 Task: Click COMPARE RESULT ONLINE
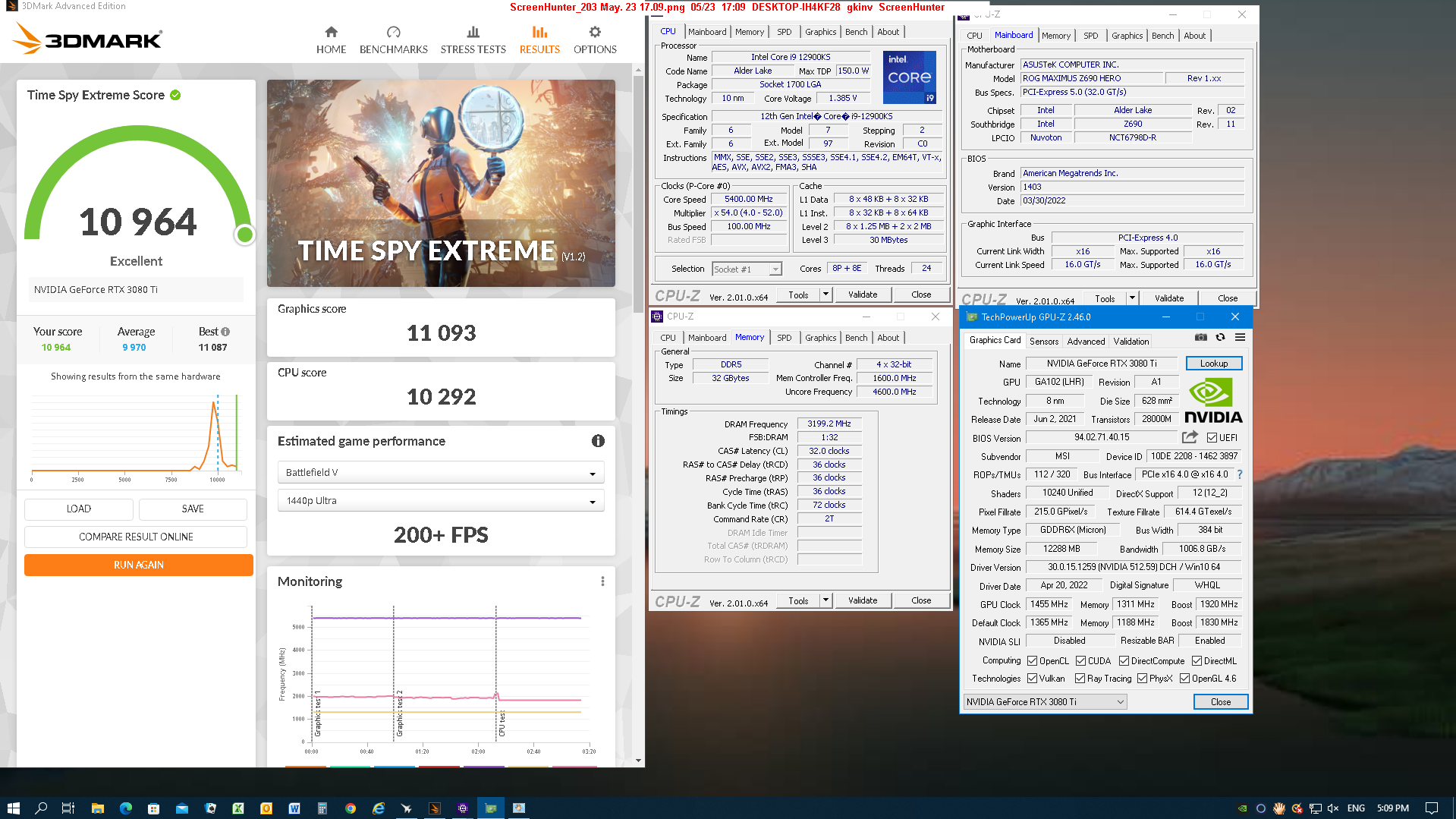click(136, 537)
